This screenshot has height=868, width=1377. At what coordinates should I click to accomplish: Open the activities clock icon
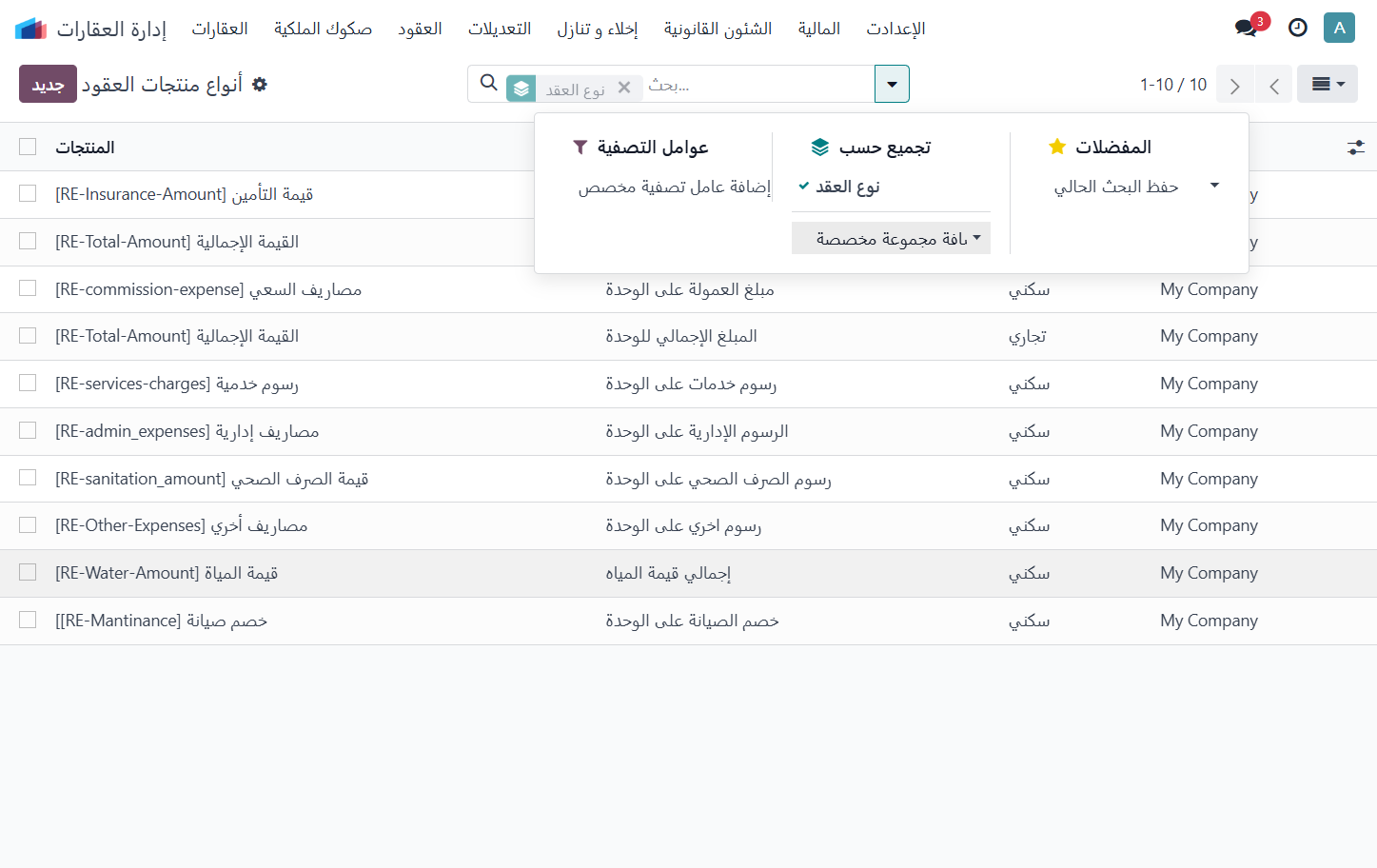1298,28
